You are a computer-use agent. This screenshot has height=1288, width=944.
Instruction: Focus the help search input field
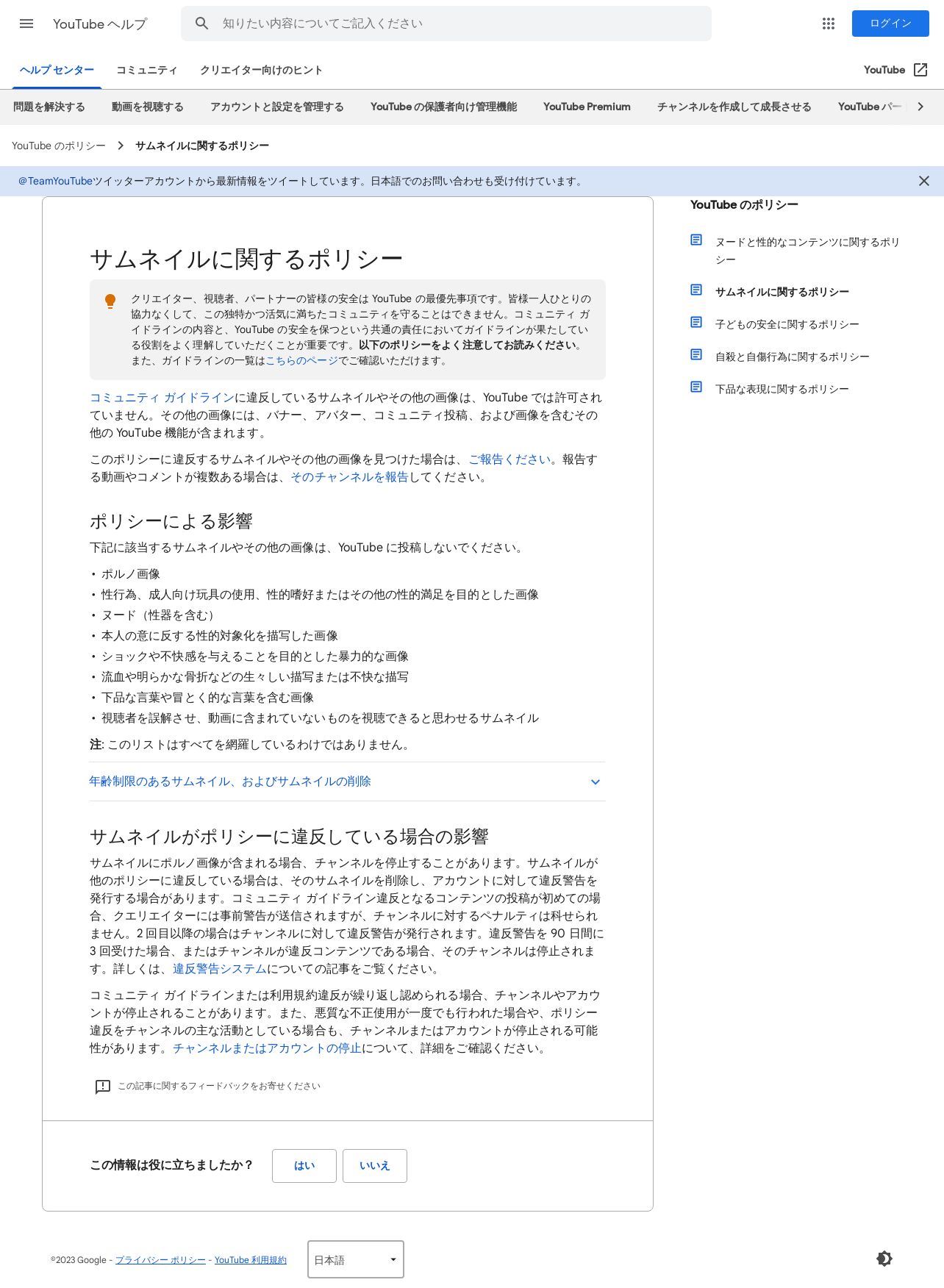click(446, 24)
